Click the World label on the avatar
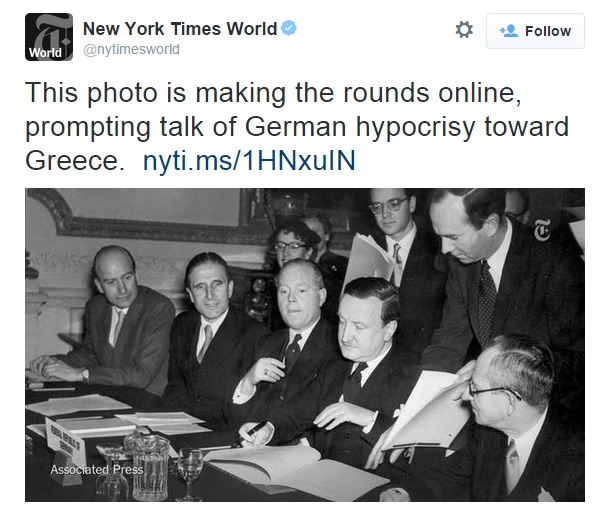Image resolution: width=607 pixels, height=516 pixels. (x=45, y=52)
